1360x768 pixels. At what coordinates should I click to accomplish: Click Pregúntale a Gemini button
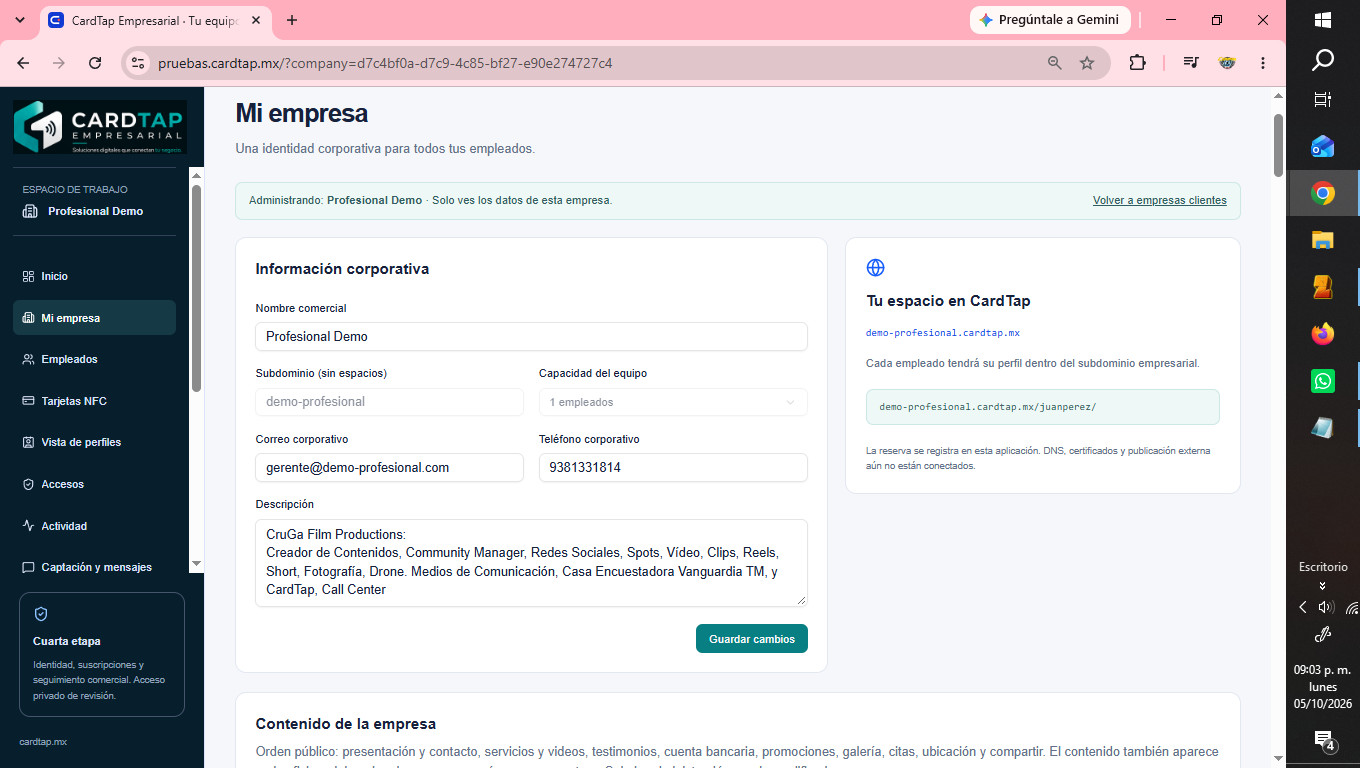[1050, 20]
